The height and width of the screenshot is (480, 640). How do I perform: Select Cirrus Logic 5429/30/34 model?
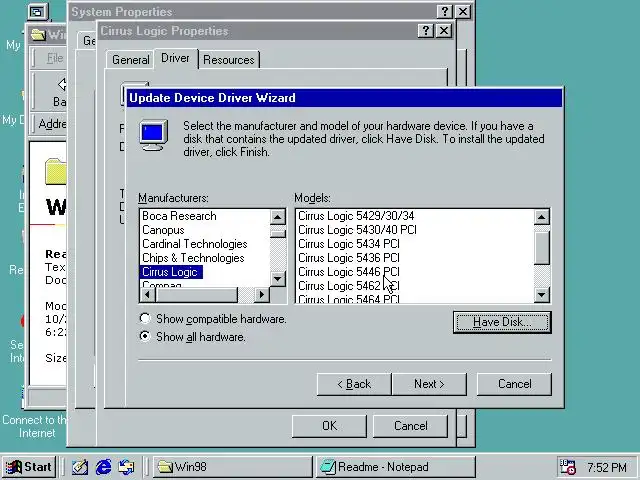(356, 216)
